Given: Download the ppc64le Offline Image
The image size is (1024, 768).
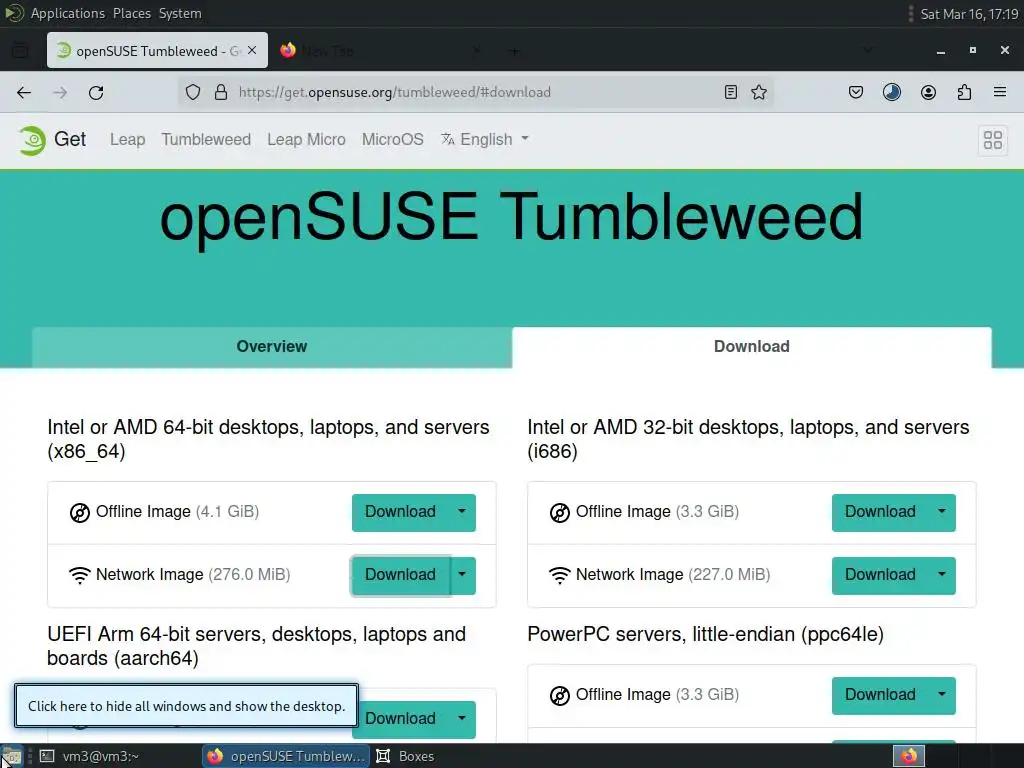Looking at the screenshot, I should click(x=880, y=695).
